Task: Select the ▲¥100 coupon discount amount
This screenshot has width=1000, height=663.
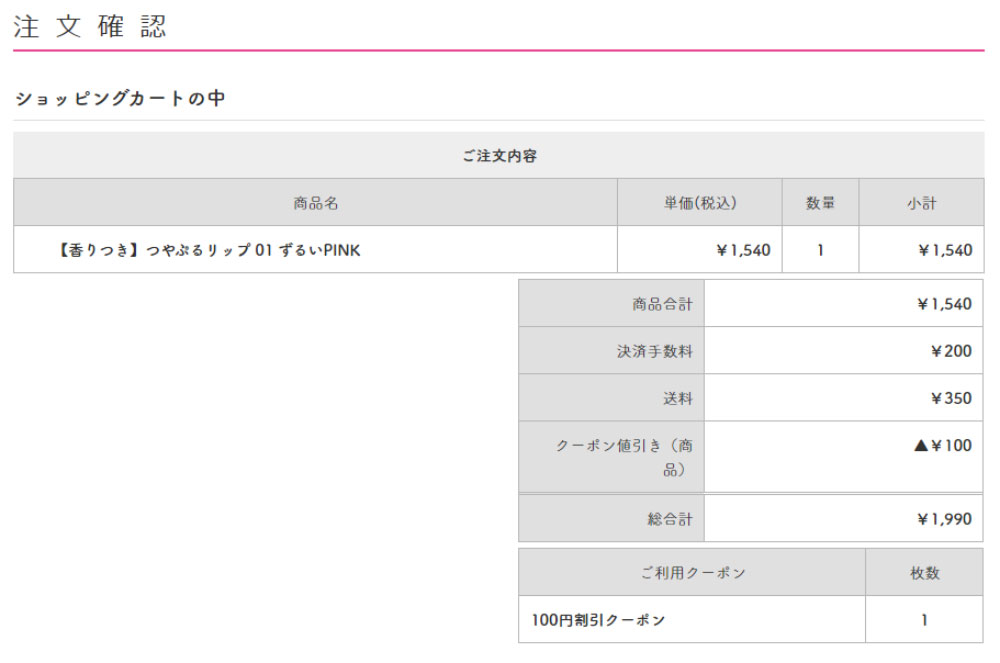Action: (942, 446)
